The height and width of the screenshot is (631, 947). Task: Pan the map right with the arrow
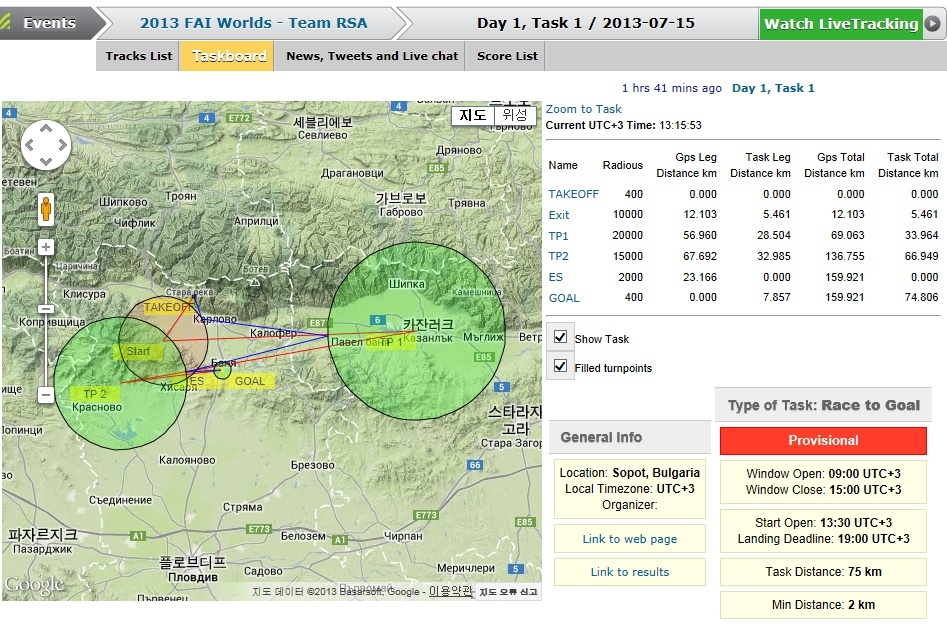pos(63,146)
